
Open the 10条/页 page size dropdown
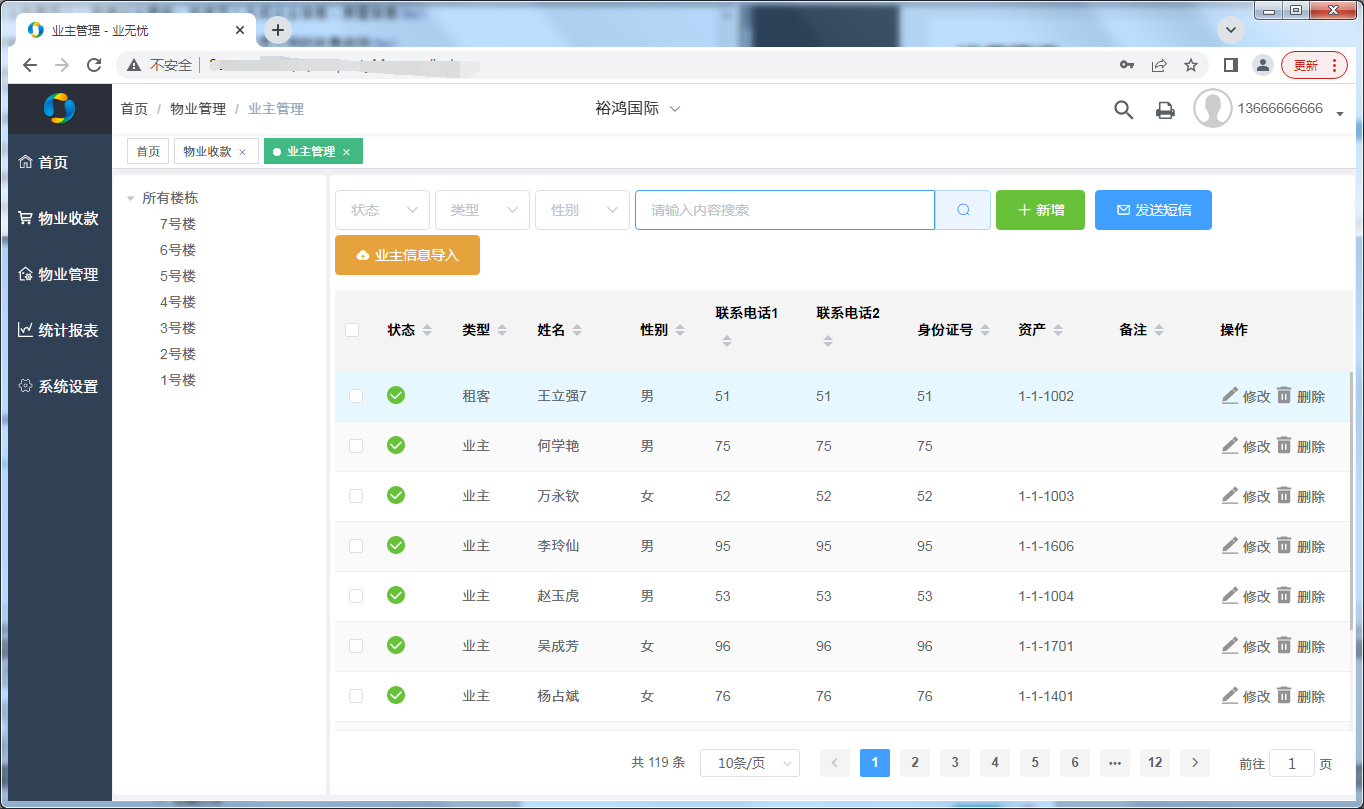point(749,763)
